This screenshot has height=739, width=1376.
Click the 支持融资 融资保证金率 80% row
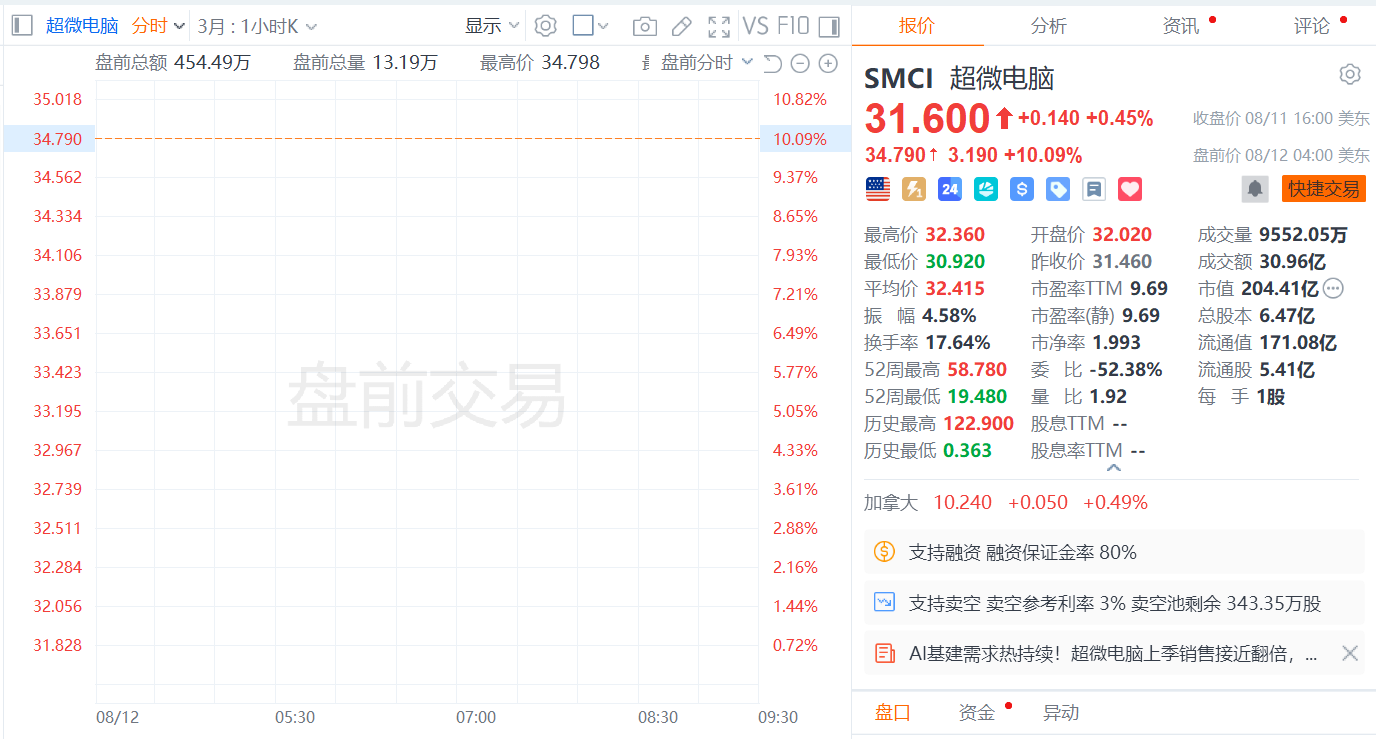[1114, 552]
